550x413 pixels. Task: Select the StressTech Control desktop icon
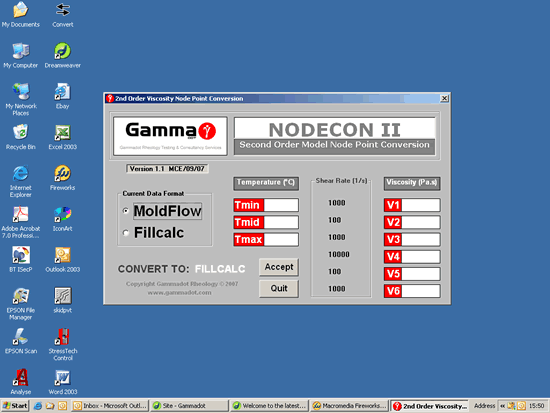point(63,344)
